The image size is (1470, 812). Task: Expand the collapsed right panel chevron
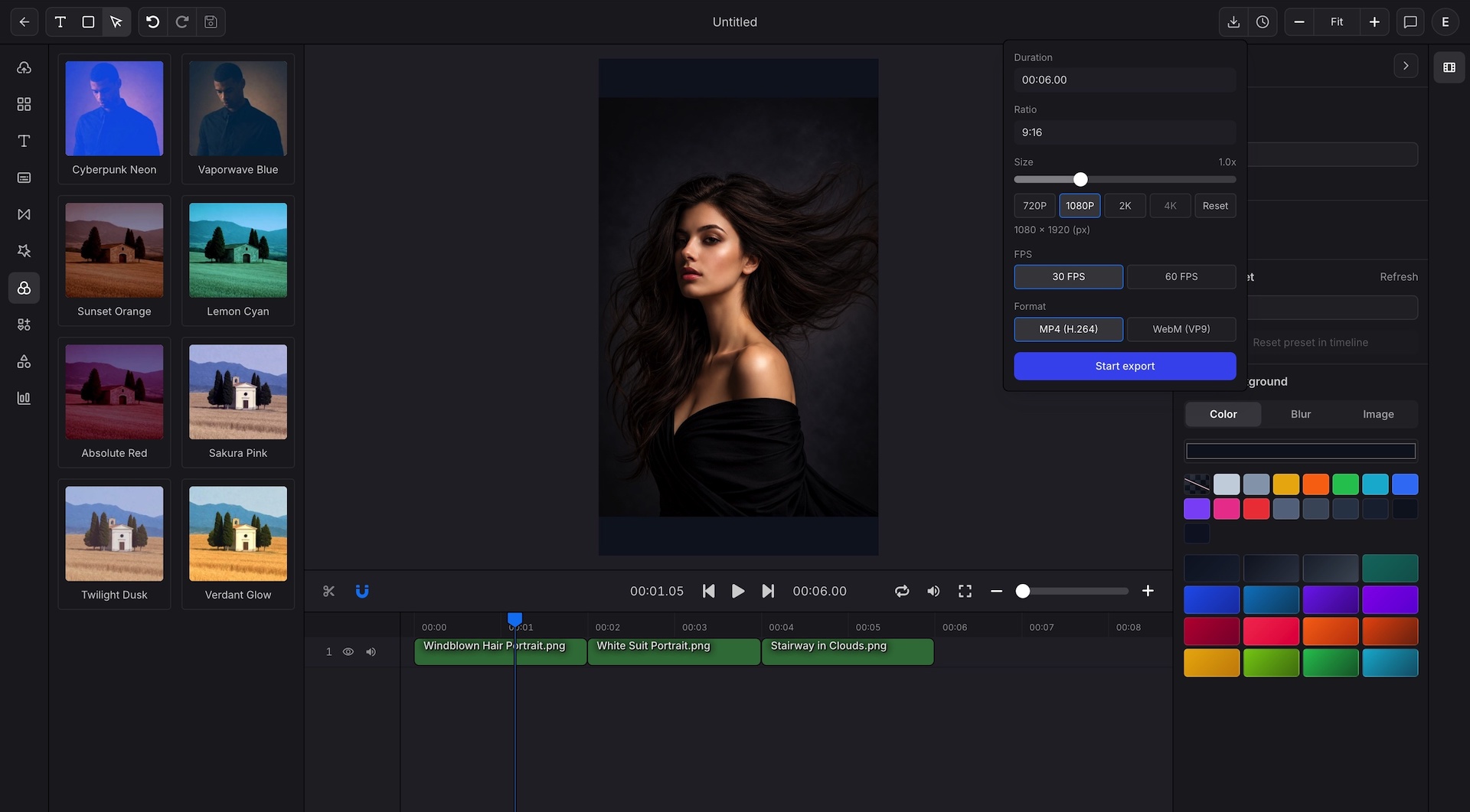[x=1406, y=65]
